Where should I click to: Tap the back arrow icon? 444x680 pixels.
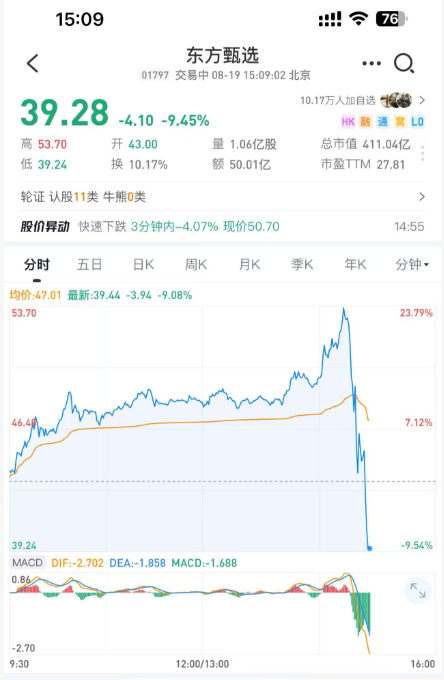tap(33, 63)
